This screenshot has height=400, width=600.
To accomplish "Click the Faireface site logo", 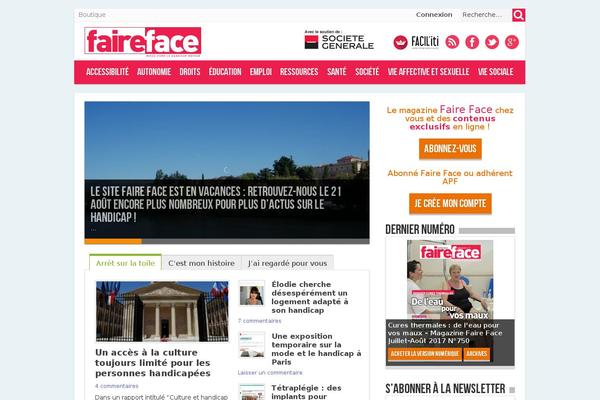I will (143, 41).
